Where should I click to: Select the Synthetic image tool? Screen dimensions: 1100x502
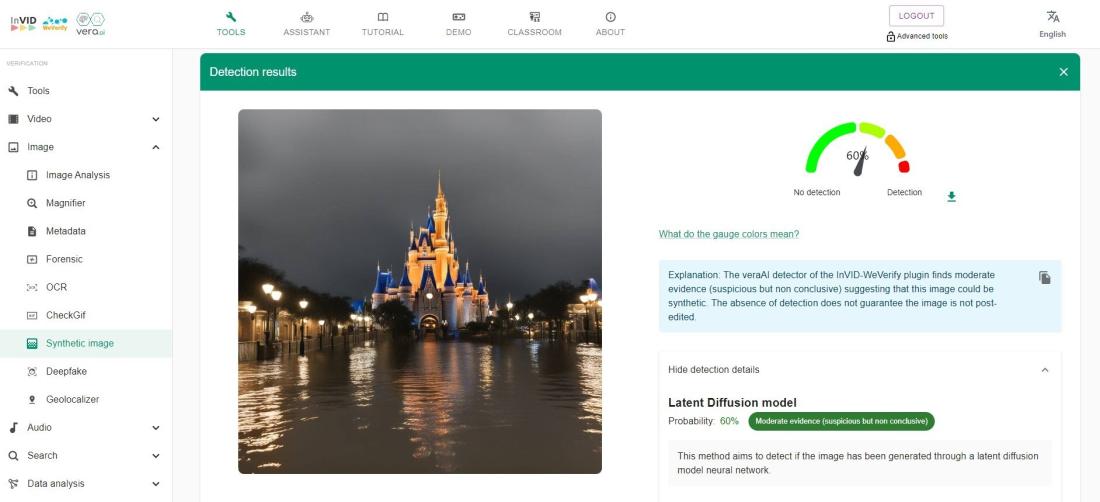pos(86,344)
